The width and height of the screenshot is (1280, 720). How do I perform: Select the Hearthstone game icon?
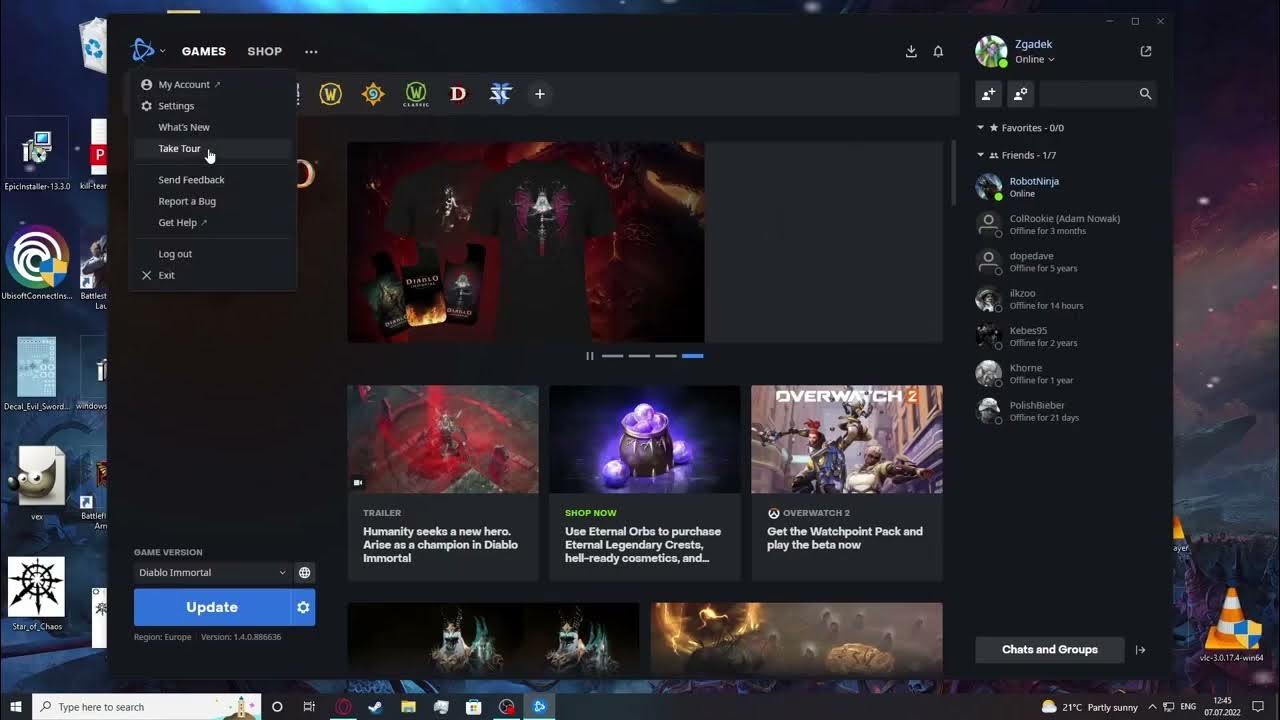coord(373,94)
